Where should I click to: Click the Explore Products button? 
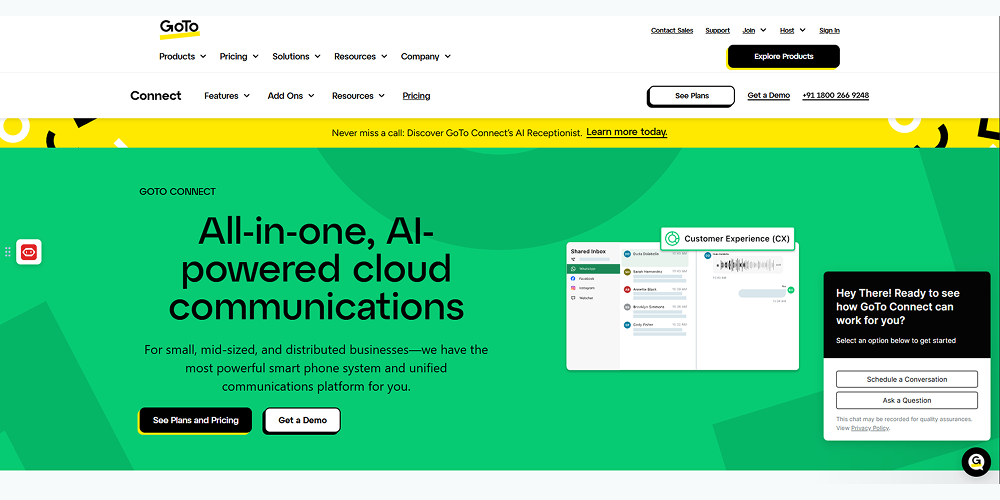pos(783,57)
